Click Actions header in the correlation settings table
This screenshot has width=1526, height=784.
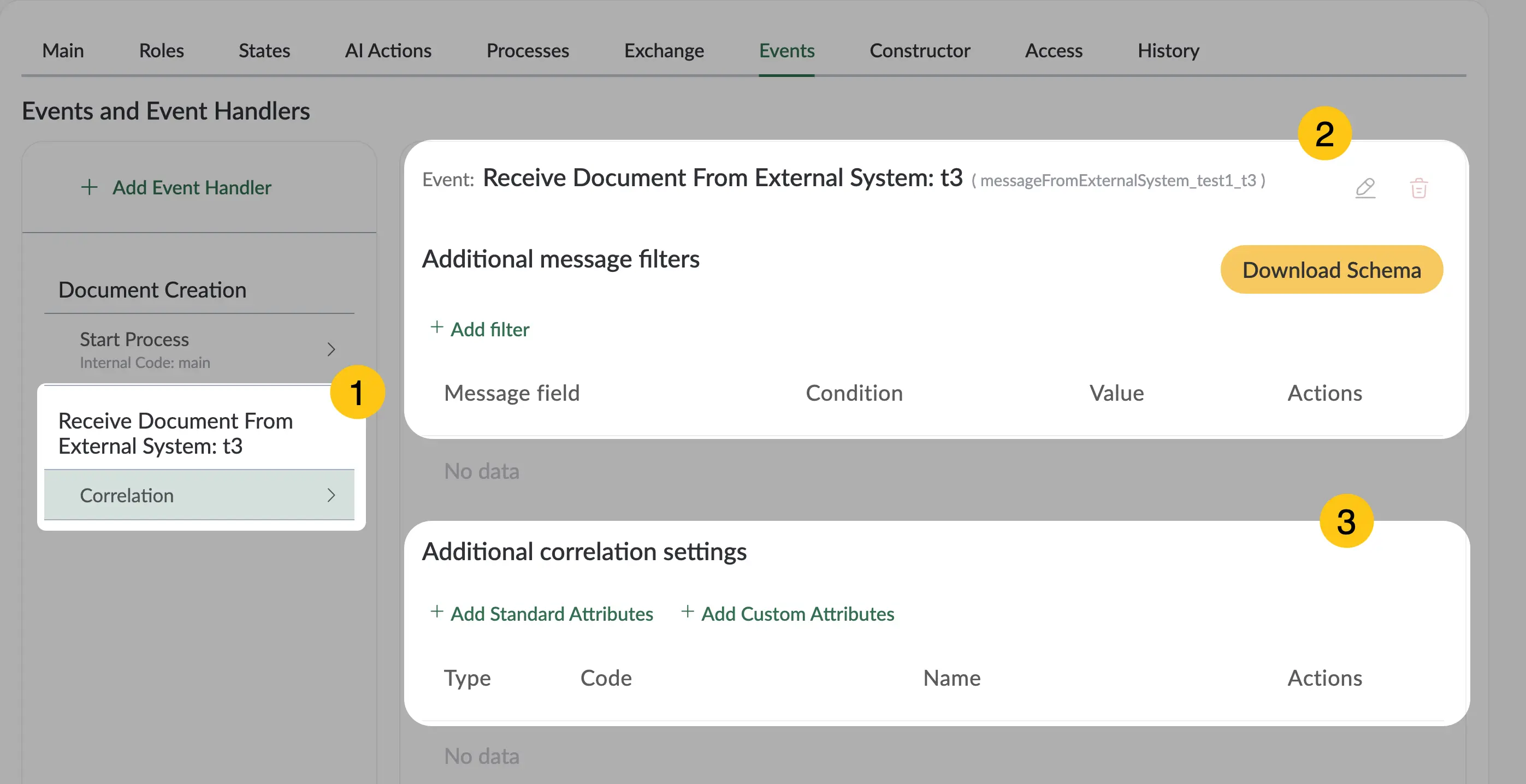point(1324,678)
